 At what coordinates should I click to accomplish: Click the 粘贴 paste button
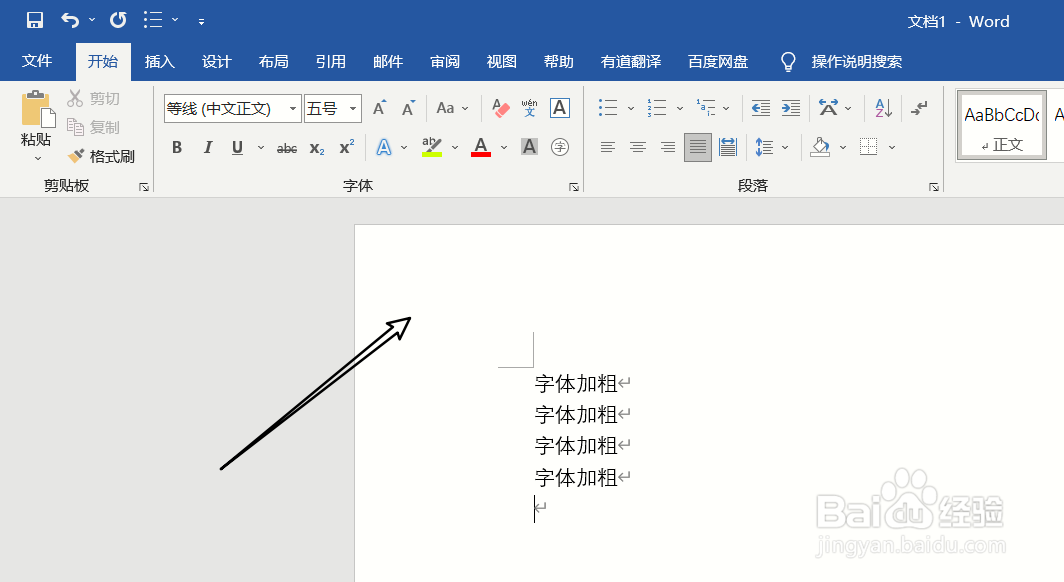coord(36,119)
